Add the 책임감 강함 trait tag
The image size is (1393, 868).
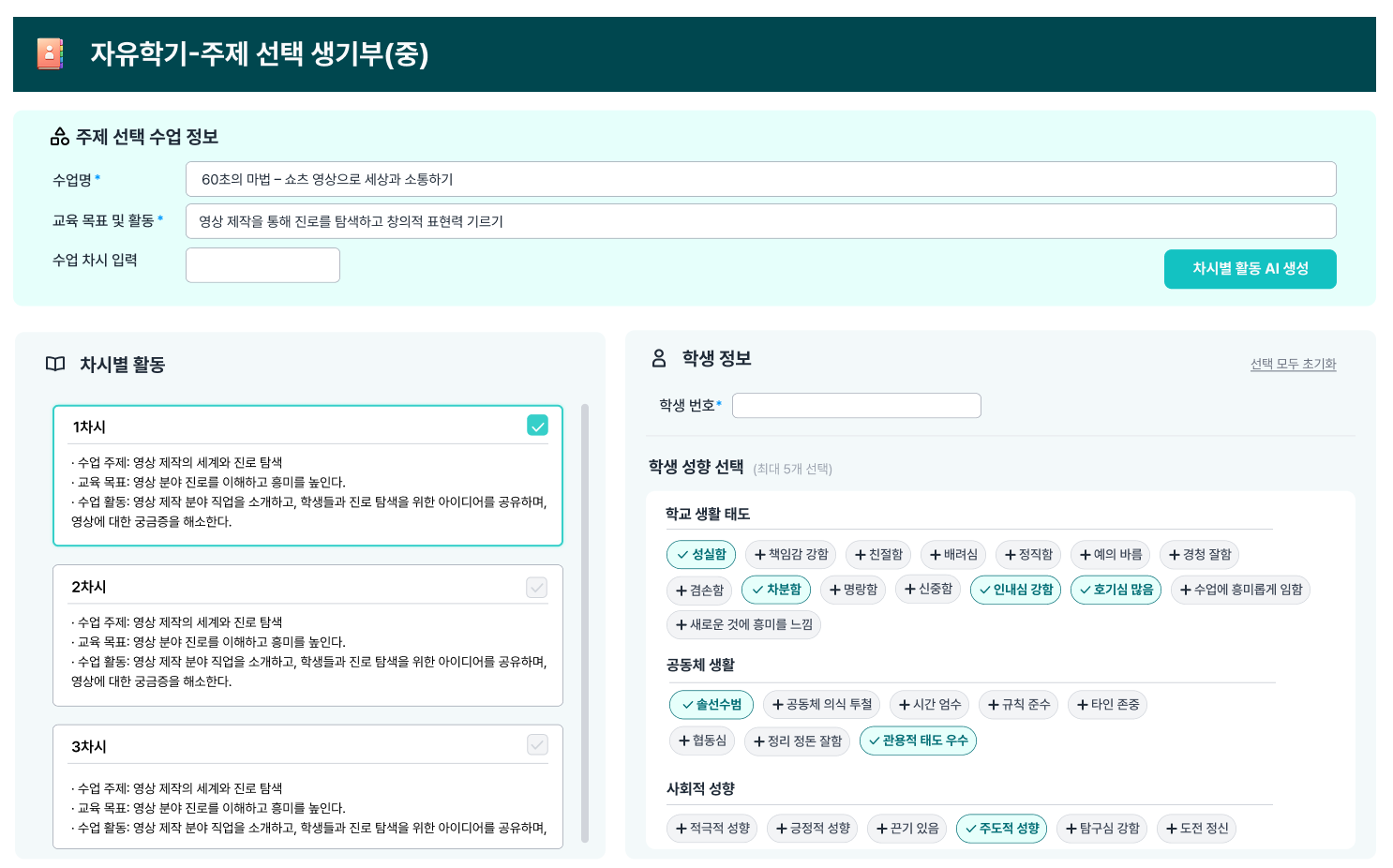pyautogui.click(x=791, y=555)
